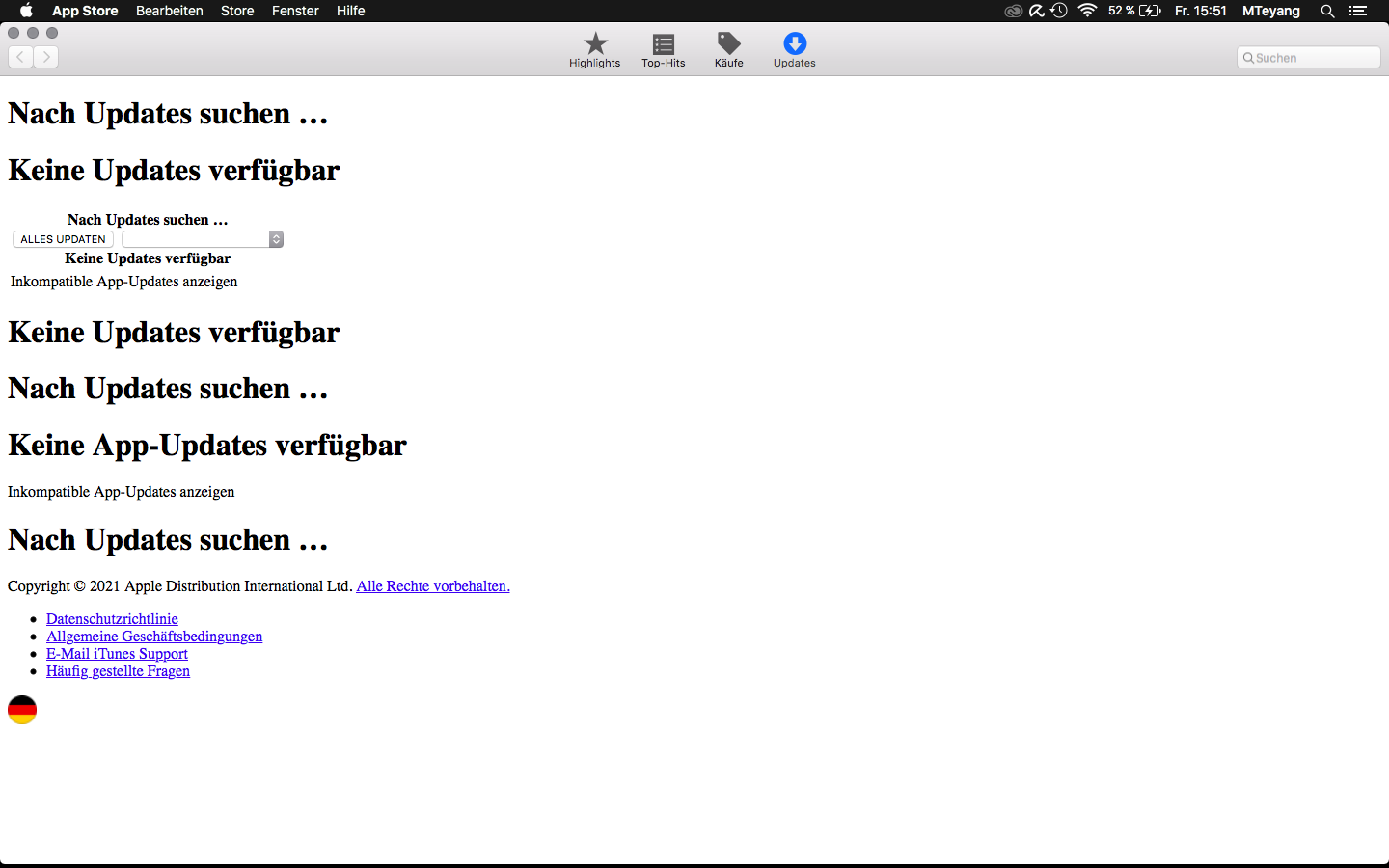Open the App Store menu
This screenshot has width=1389, height=868.
coord(85,11)
